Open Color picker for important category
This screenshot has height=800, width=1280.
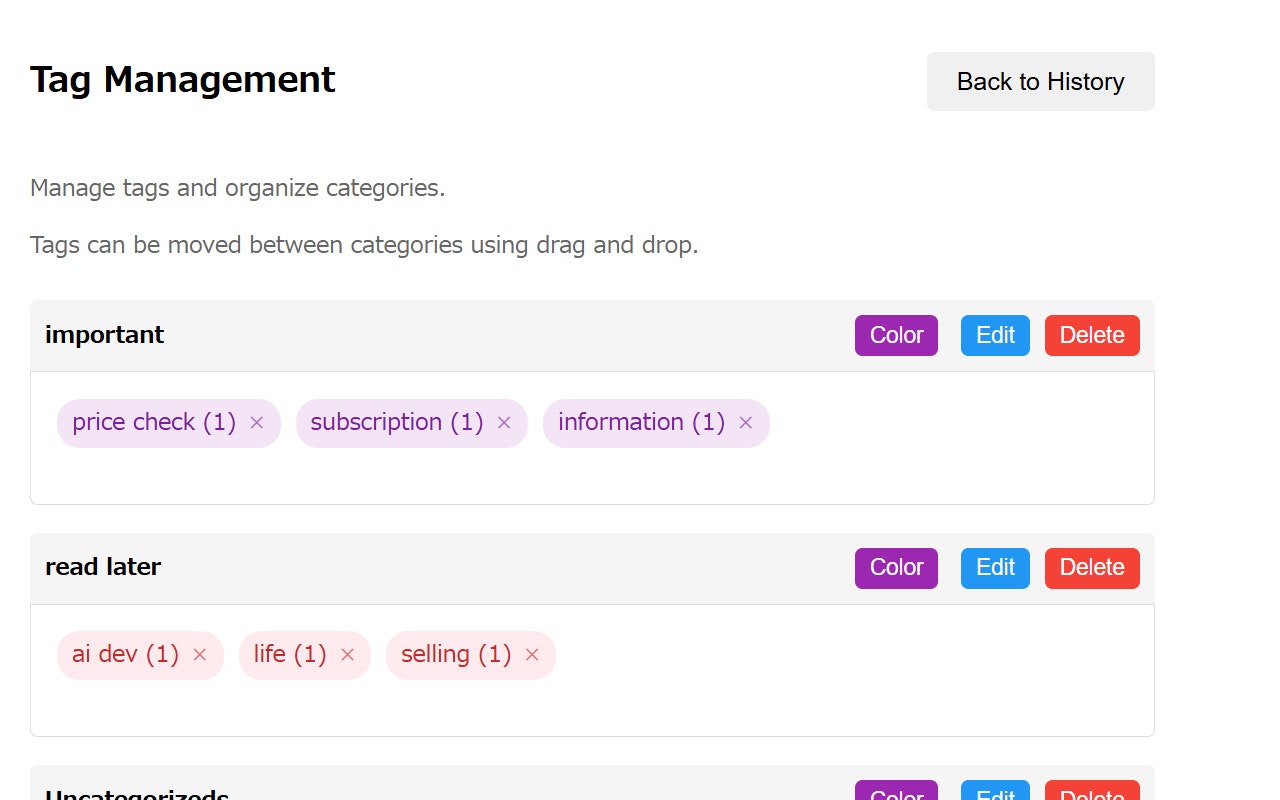896,335
